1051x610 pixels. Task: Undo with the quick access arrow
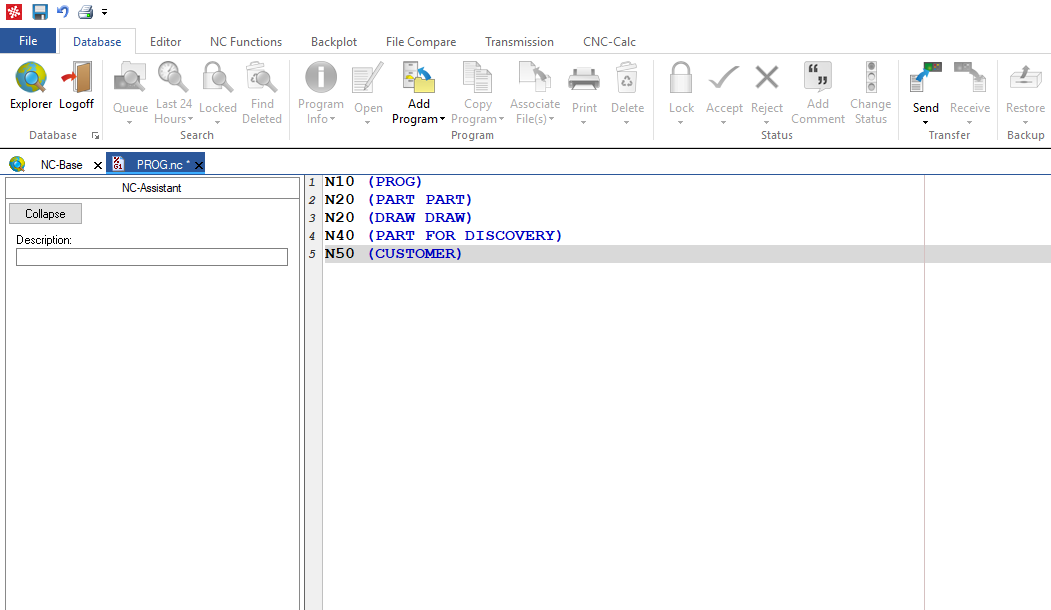click(62, 11)
